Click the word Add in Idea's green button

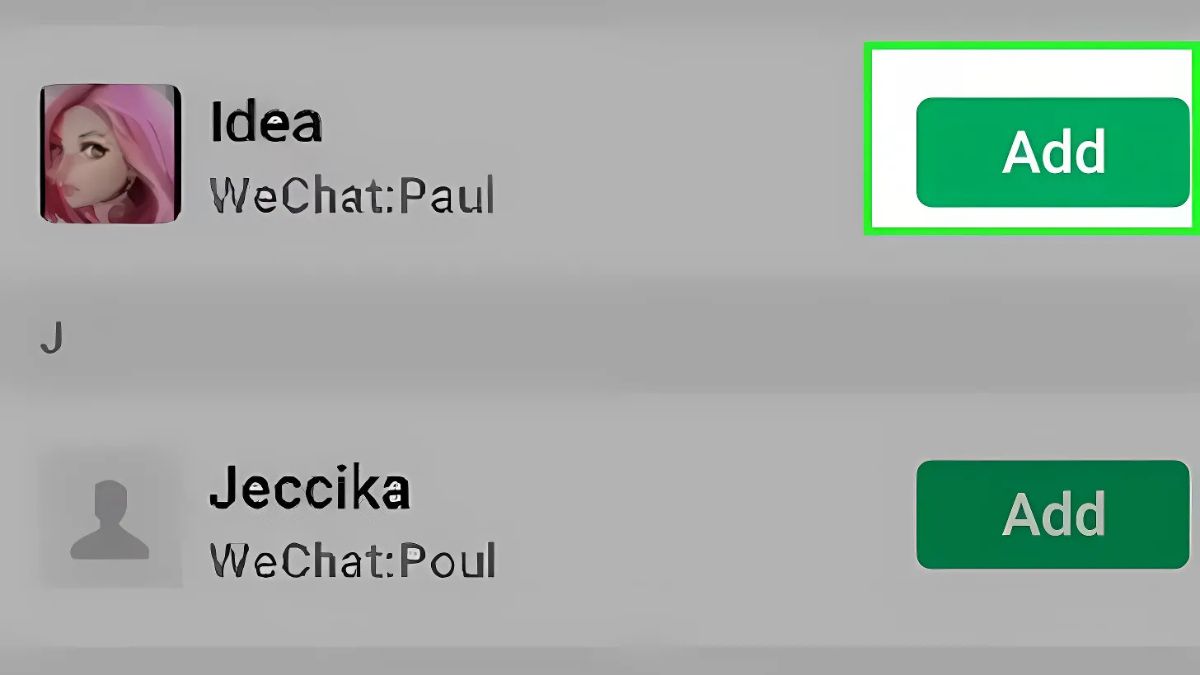click(x=1053, y=152)
